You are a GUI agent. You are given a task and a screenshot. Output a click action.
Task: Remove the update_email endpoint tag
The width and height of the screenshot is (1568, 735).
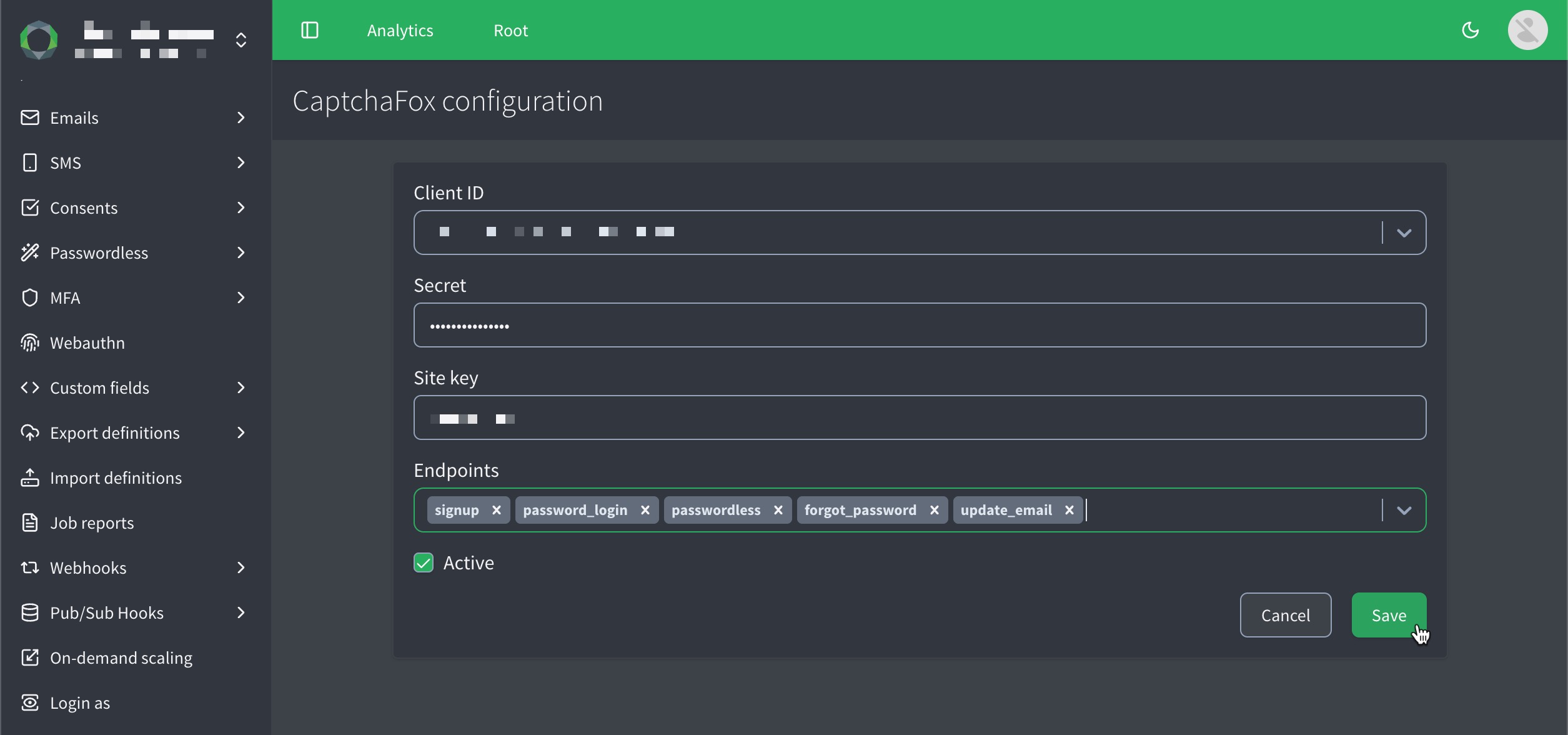pos(1069,510)
